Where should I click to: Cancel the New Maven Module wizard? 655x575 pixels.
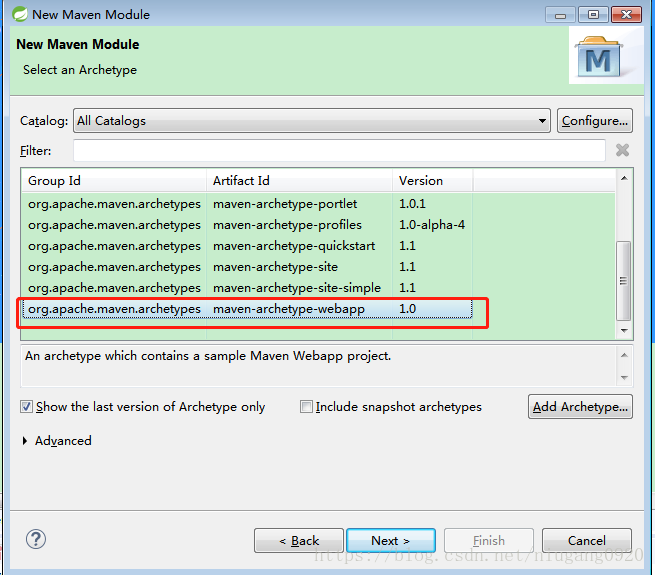pos(586,541)
